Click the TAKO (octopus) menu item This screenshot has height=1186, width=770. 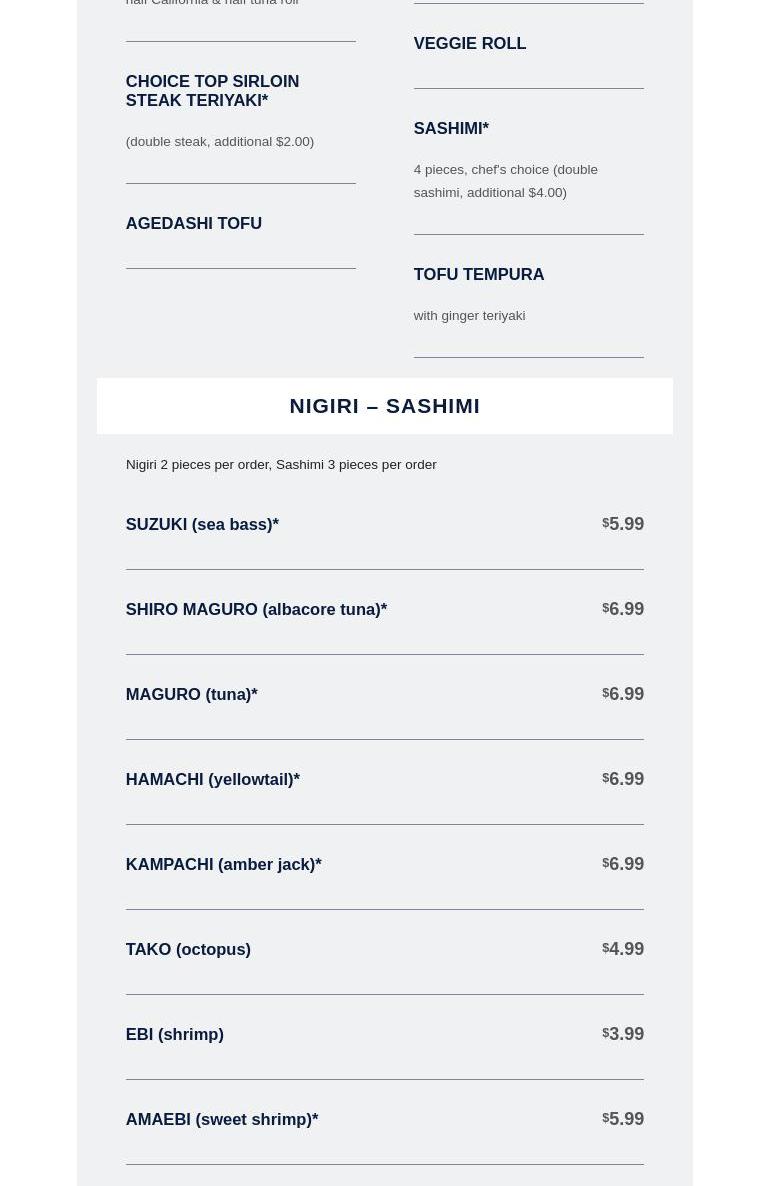coord(188,949)
